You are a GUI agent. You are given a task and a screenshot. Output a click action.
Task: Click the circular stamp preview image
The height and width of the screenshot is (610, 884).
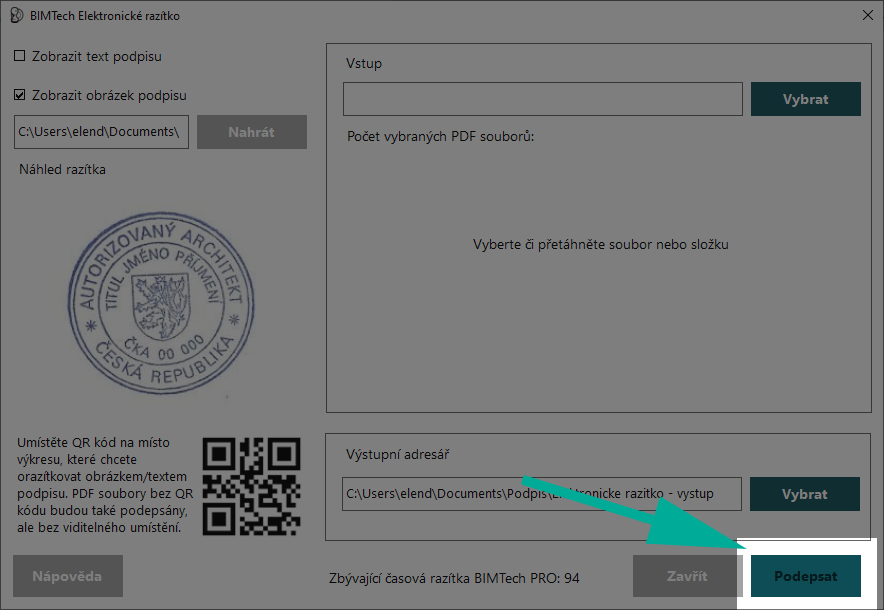click(x=160, y=300)
